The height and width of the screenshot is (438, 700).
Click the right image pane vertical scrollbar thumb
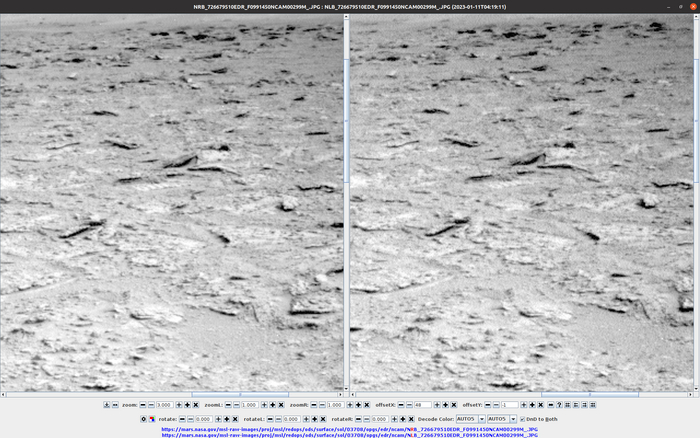696,121
